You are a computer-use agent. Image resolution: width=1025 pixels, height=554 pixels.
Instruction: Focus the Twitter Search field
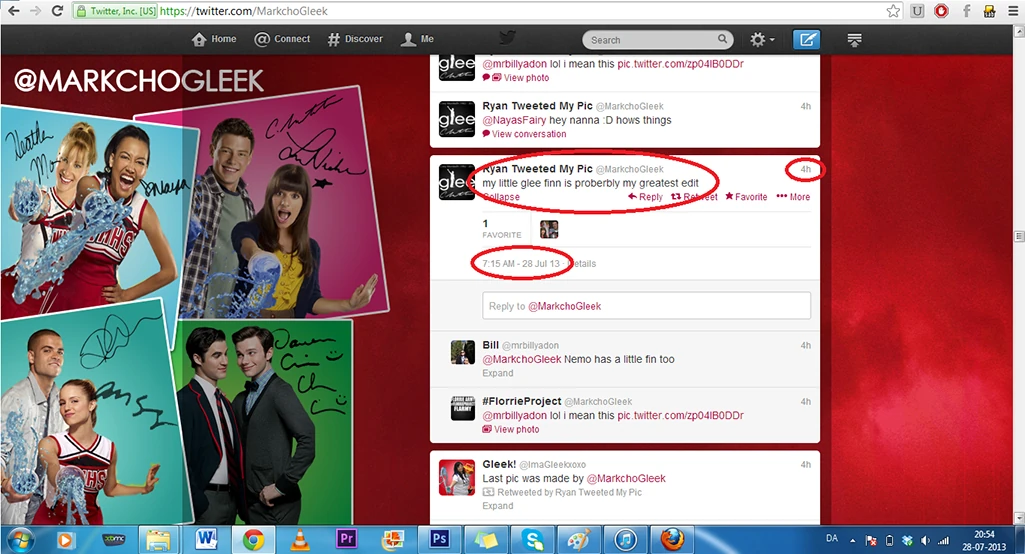coord(658,40)
